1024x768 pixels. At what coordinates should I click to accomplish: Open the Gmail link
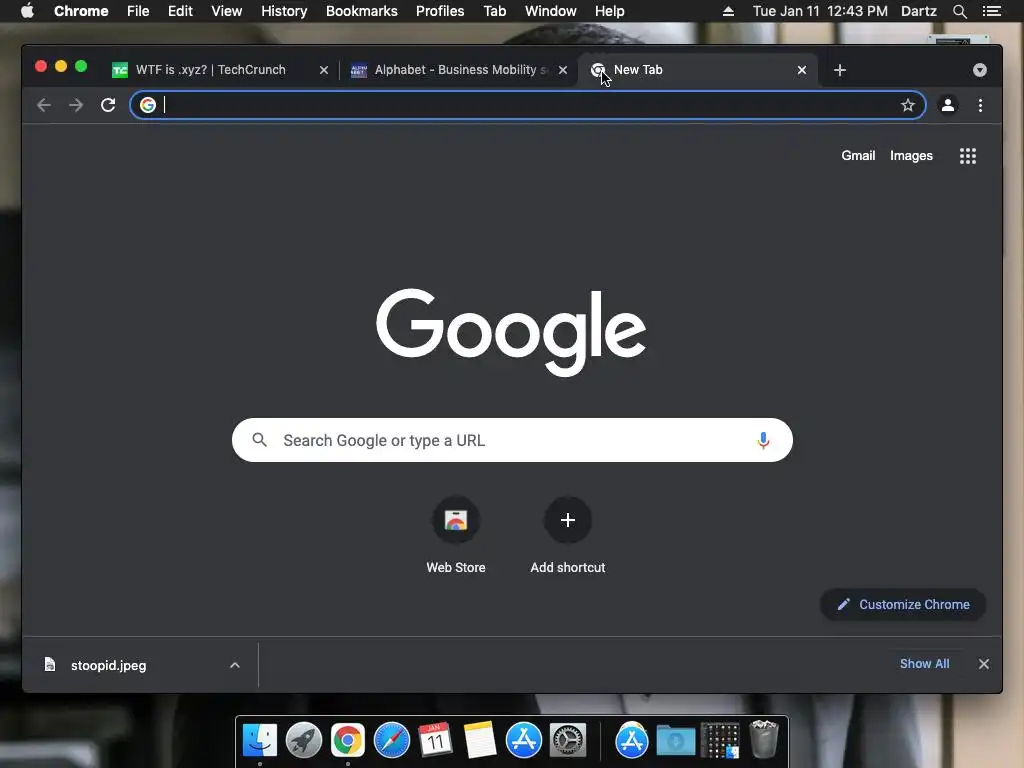[x=858, y=155]
